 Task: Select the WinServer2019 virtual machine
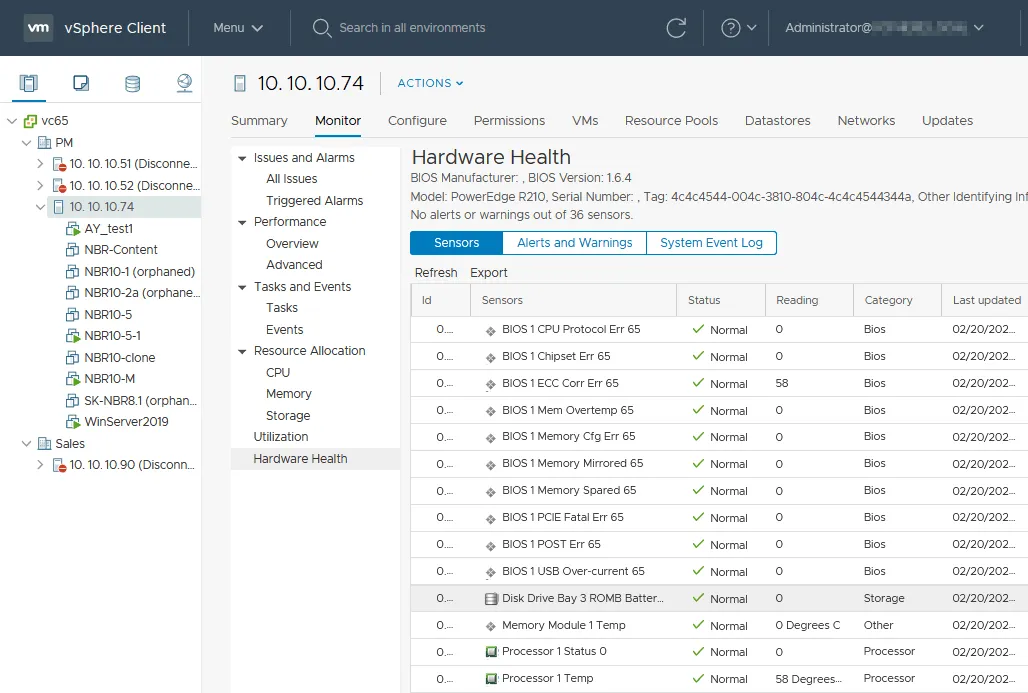[x=126, y=422]
